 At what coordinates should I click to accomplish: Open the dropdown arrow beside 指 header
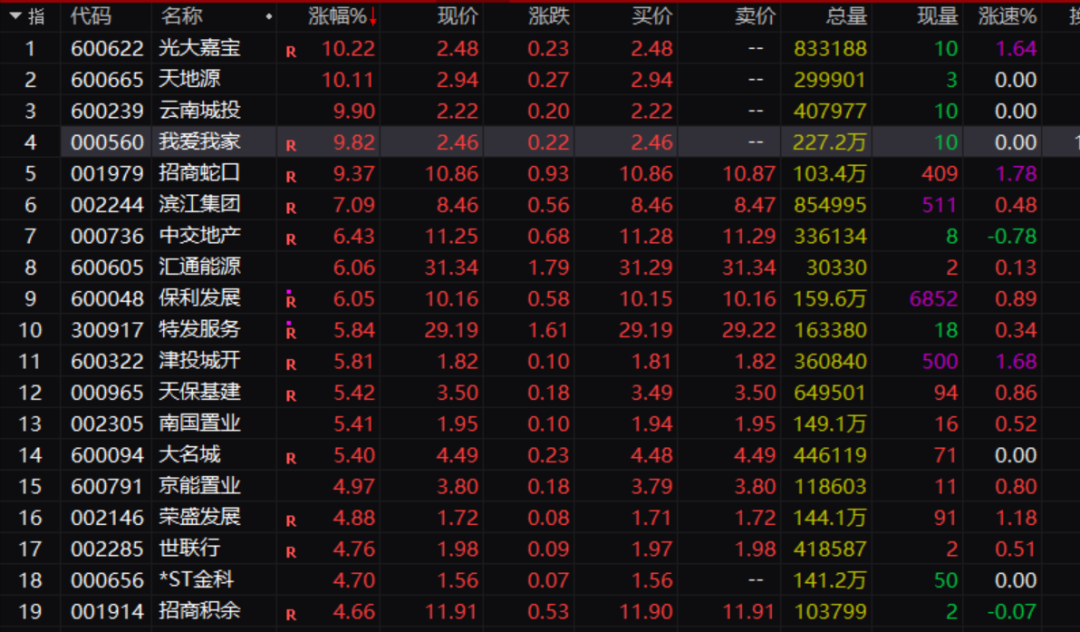tap(15, 16)
